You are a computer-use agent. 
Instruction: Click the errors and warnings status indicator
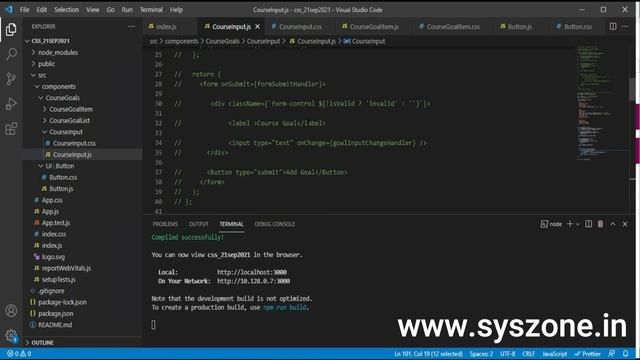point(19,353)
